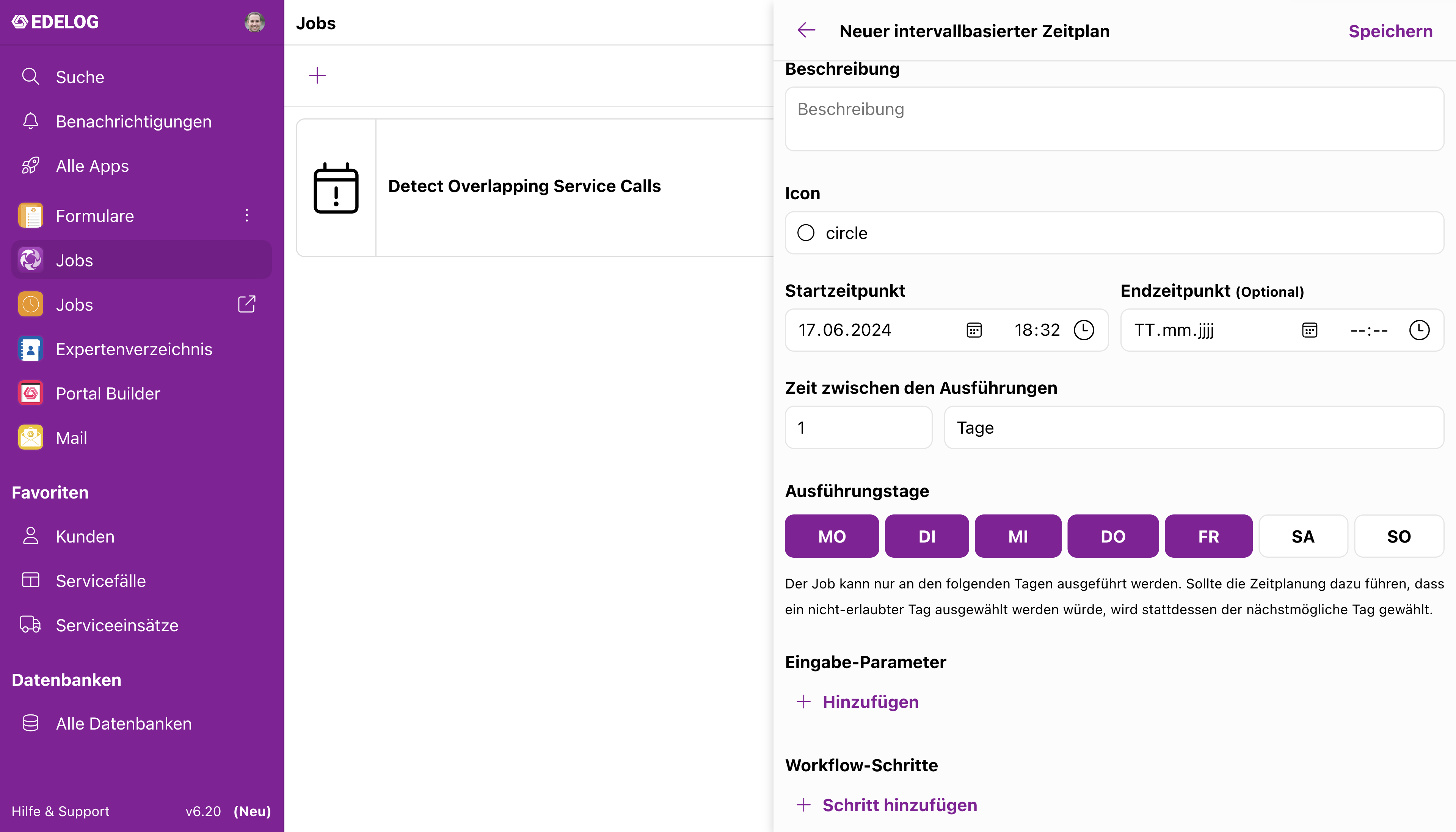Click the interval number field showing 1
Image resolution: width=1456 pixels, height=832 pixels.
click(858, 428)
